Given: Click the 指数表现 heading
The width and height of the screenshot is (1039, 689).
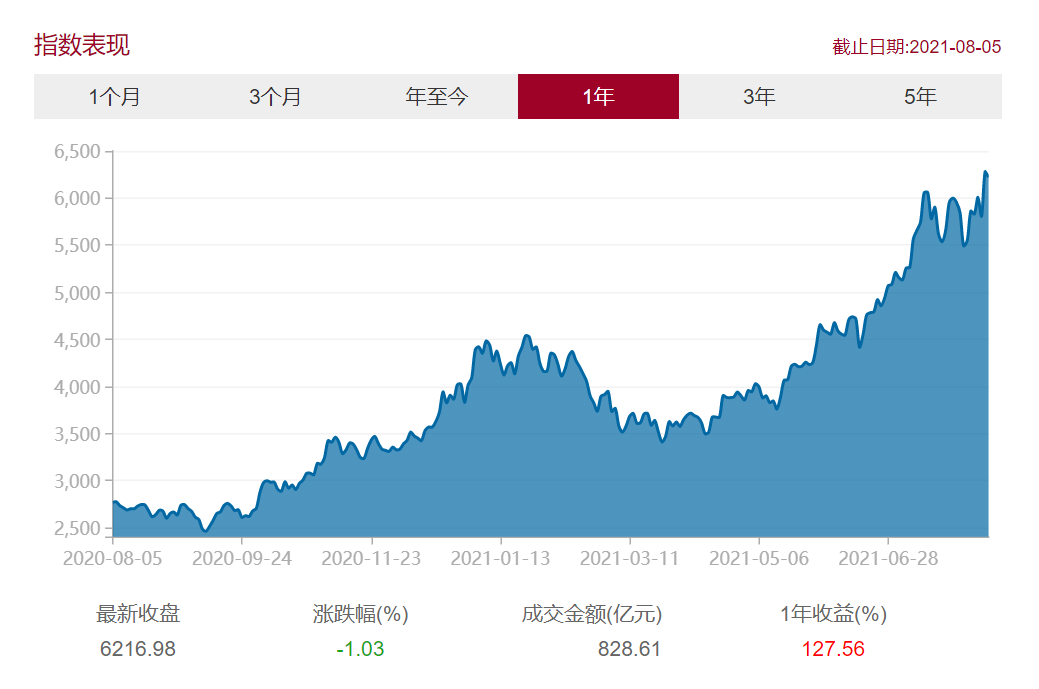Looking at the screenshot, I should (x=82, y=45).
